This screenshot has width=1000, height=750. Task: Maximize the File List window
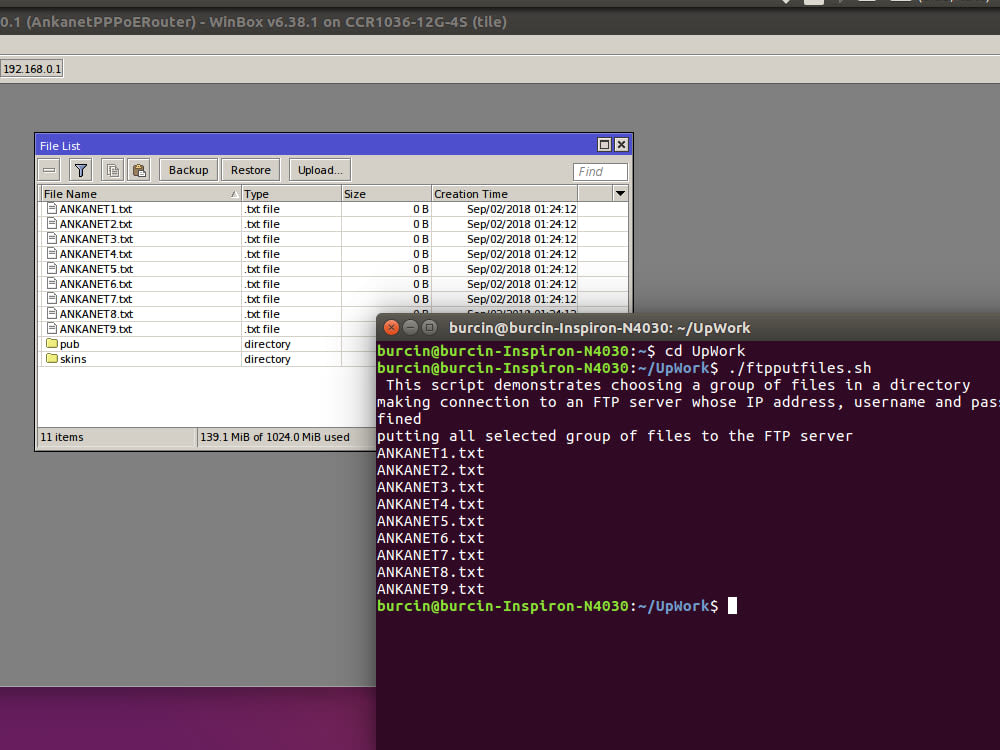pos(604,145)
